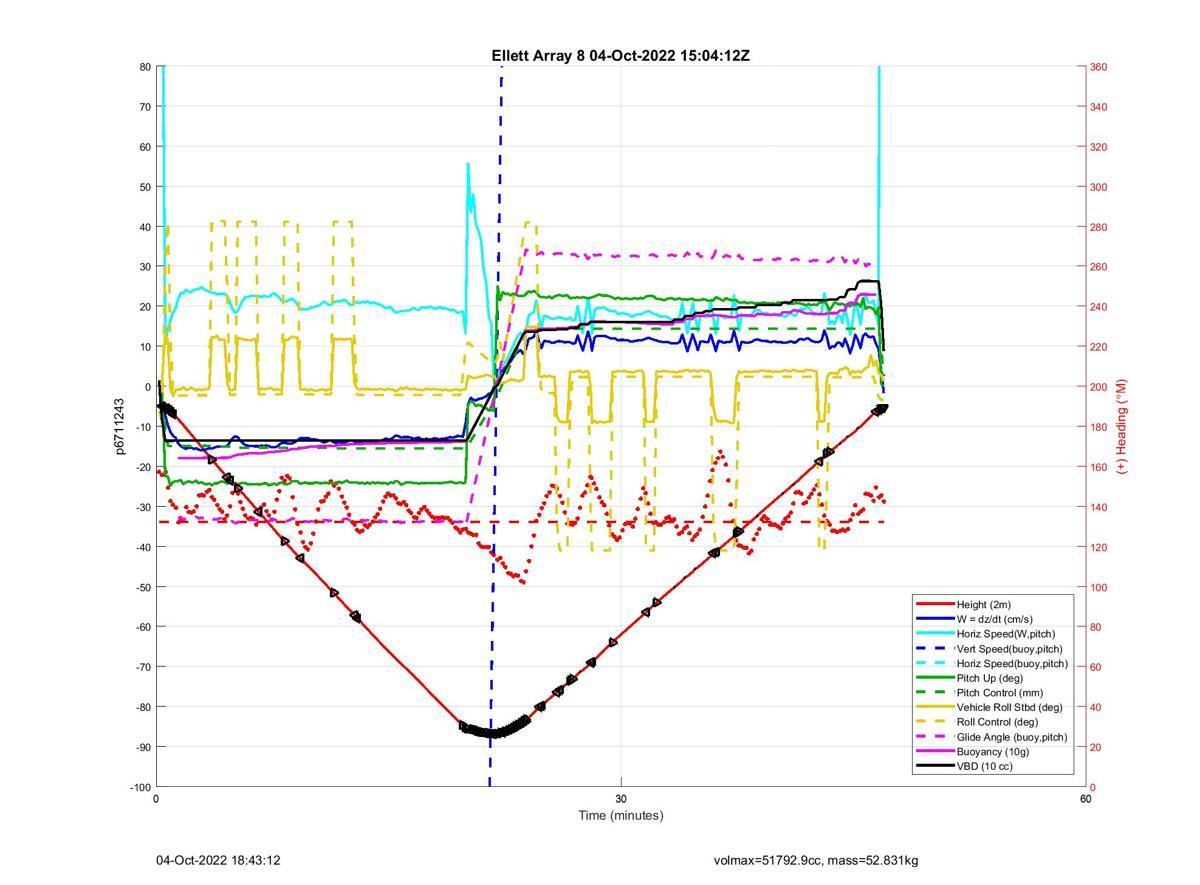Select the left axis tick label '-30'

click(142, 507)
